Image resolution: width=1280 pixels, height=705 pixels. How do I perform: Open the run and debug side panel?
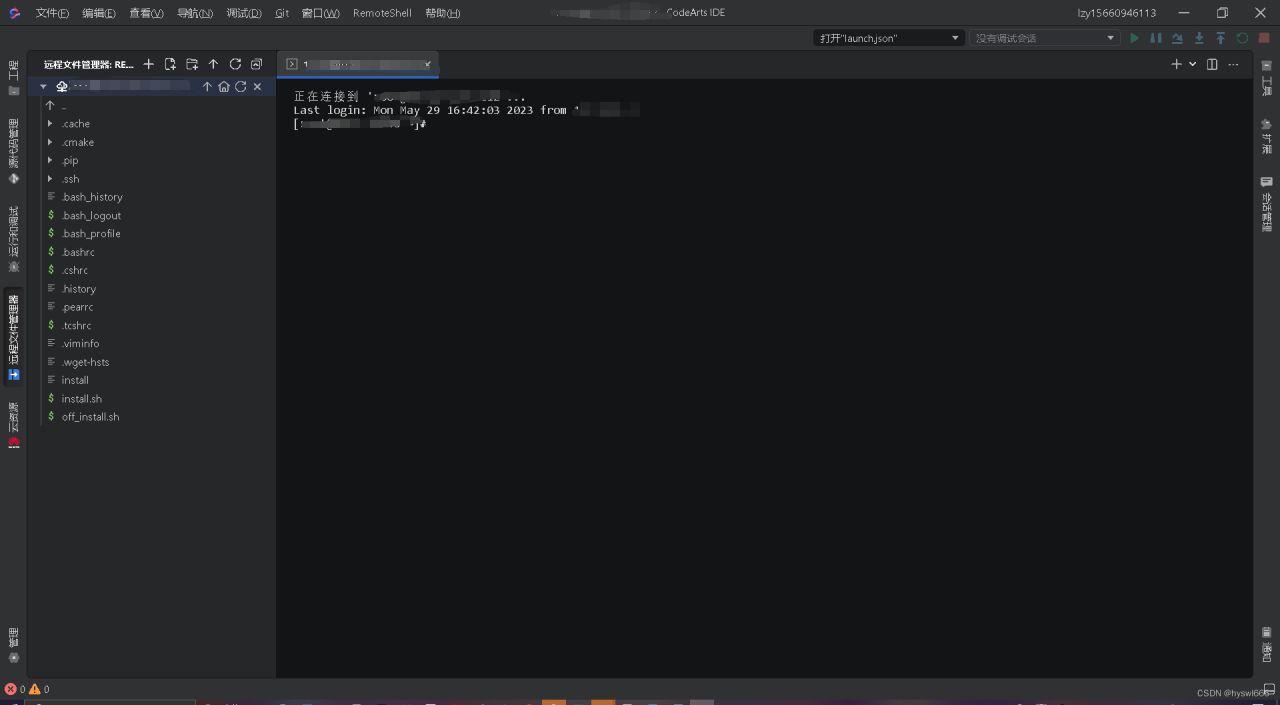[x=13, y=240]
